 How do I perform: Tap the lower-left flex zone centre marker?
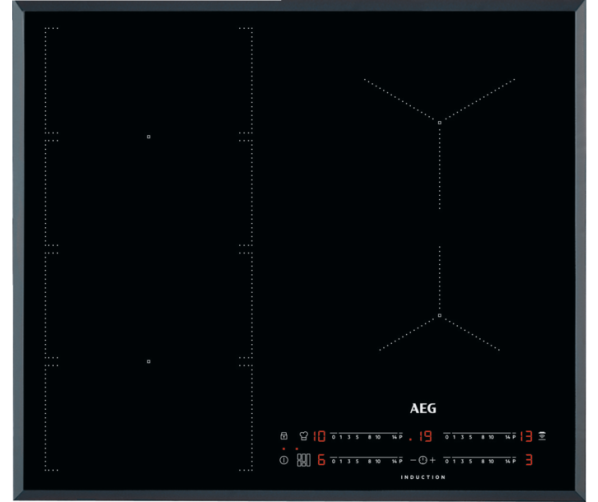click(149, 361)
